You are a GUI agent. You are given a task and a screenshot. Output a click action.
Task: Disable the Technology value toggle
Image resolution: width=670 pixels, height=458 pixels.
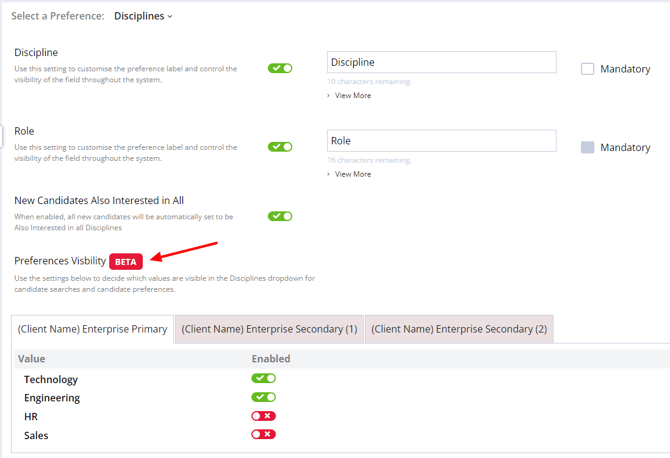(x=263, y=379)
